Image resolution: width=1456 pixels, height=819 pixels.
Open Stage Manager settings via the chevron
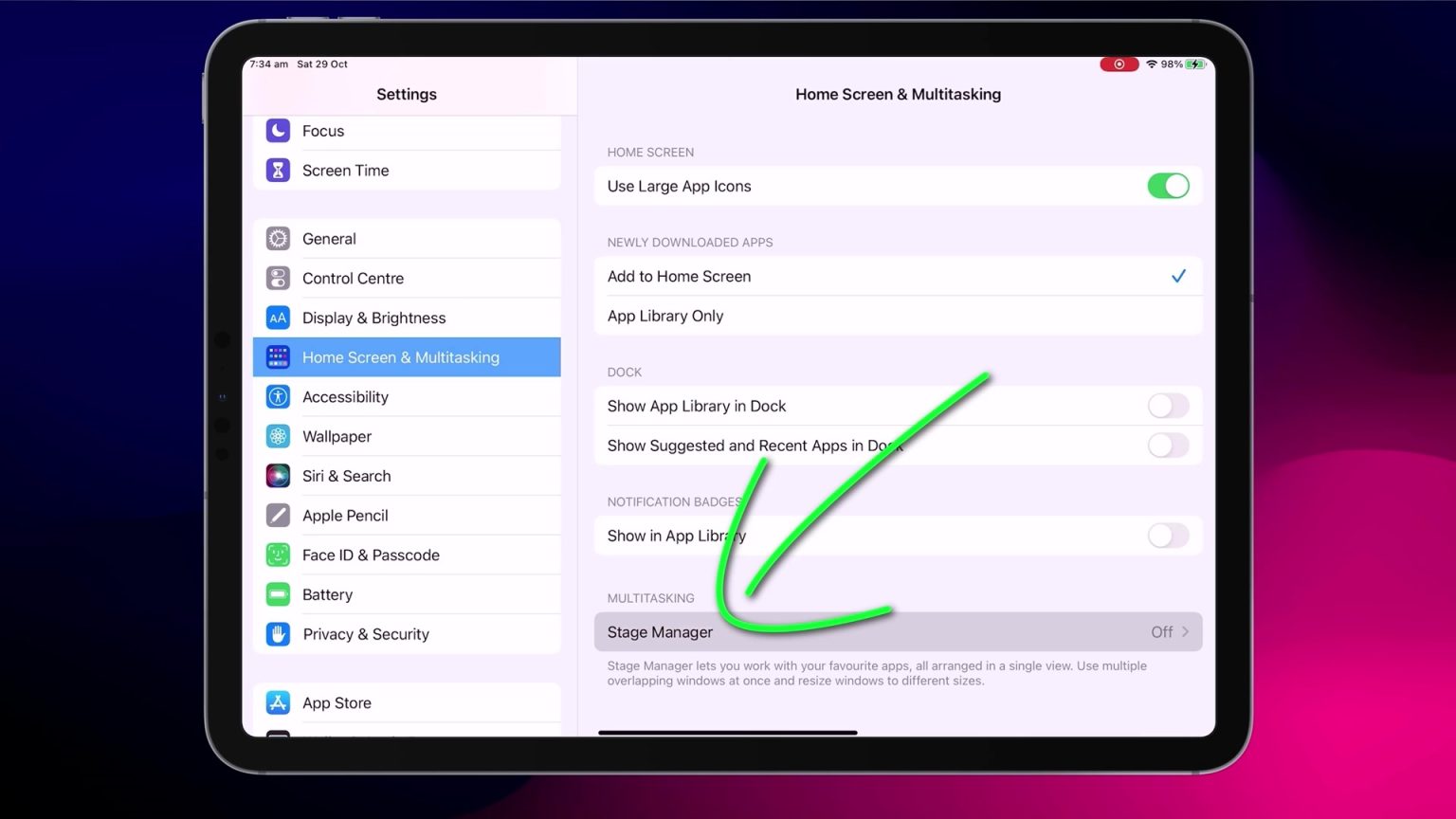point(1188,631)
